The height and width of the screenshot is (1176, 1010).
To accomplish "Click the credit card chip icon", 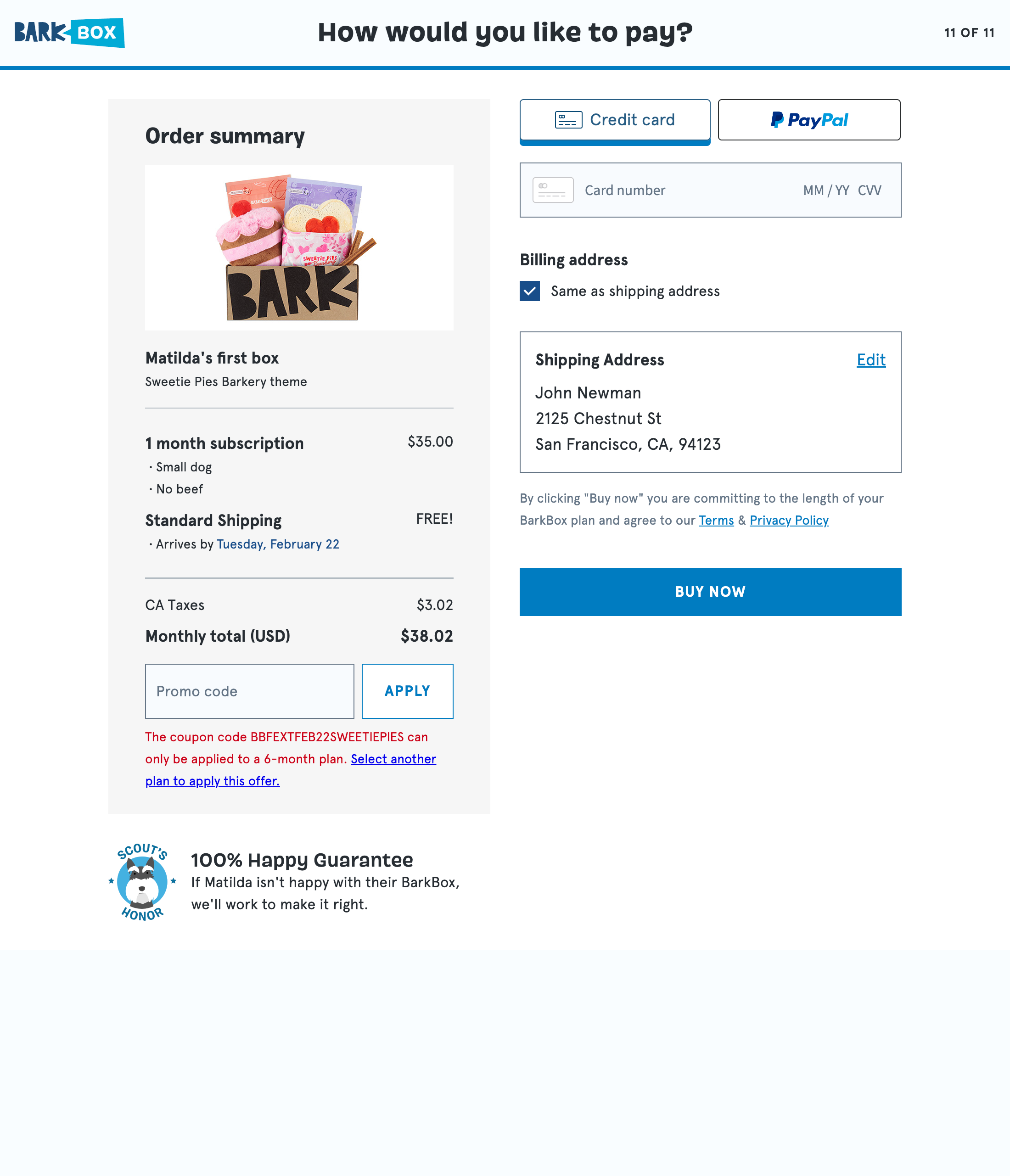I will (x=567, y=120).
